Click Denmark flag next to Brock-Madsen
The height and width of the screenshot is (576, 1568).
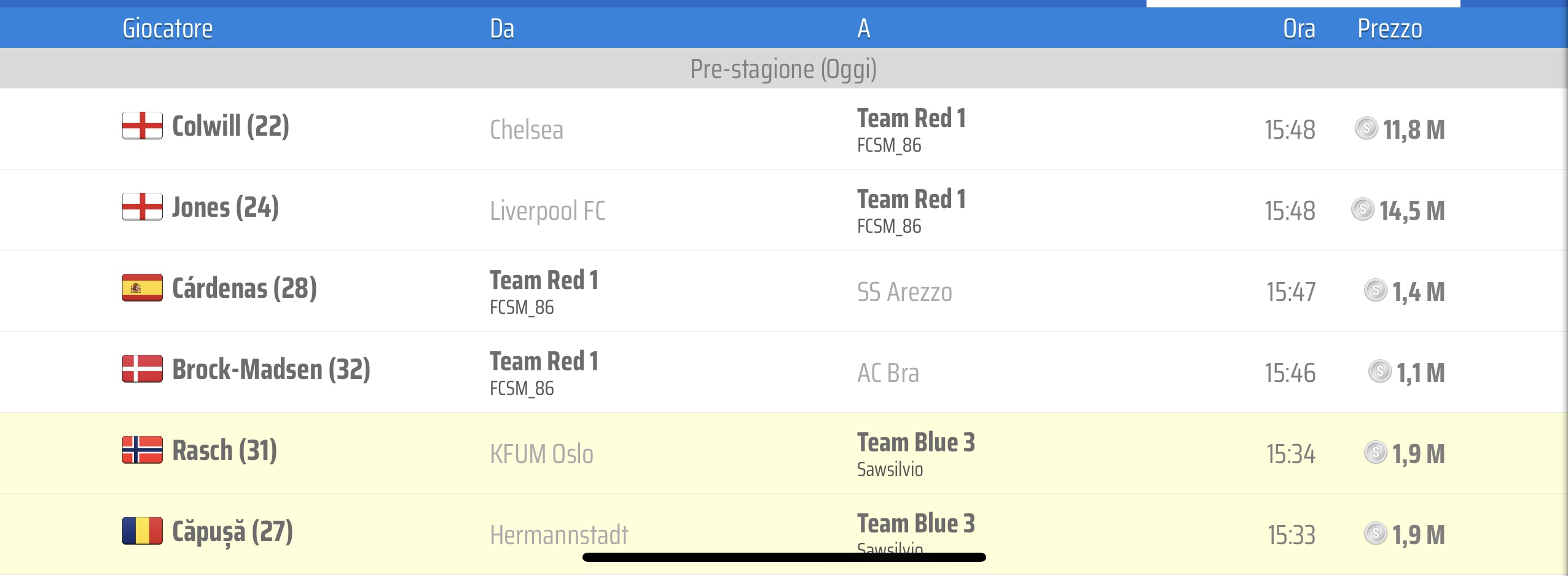142,369
